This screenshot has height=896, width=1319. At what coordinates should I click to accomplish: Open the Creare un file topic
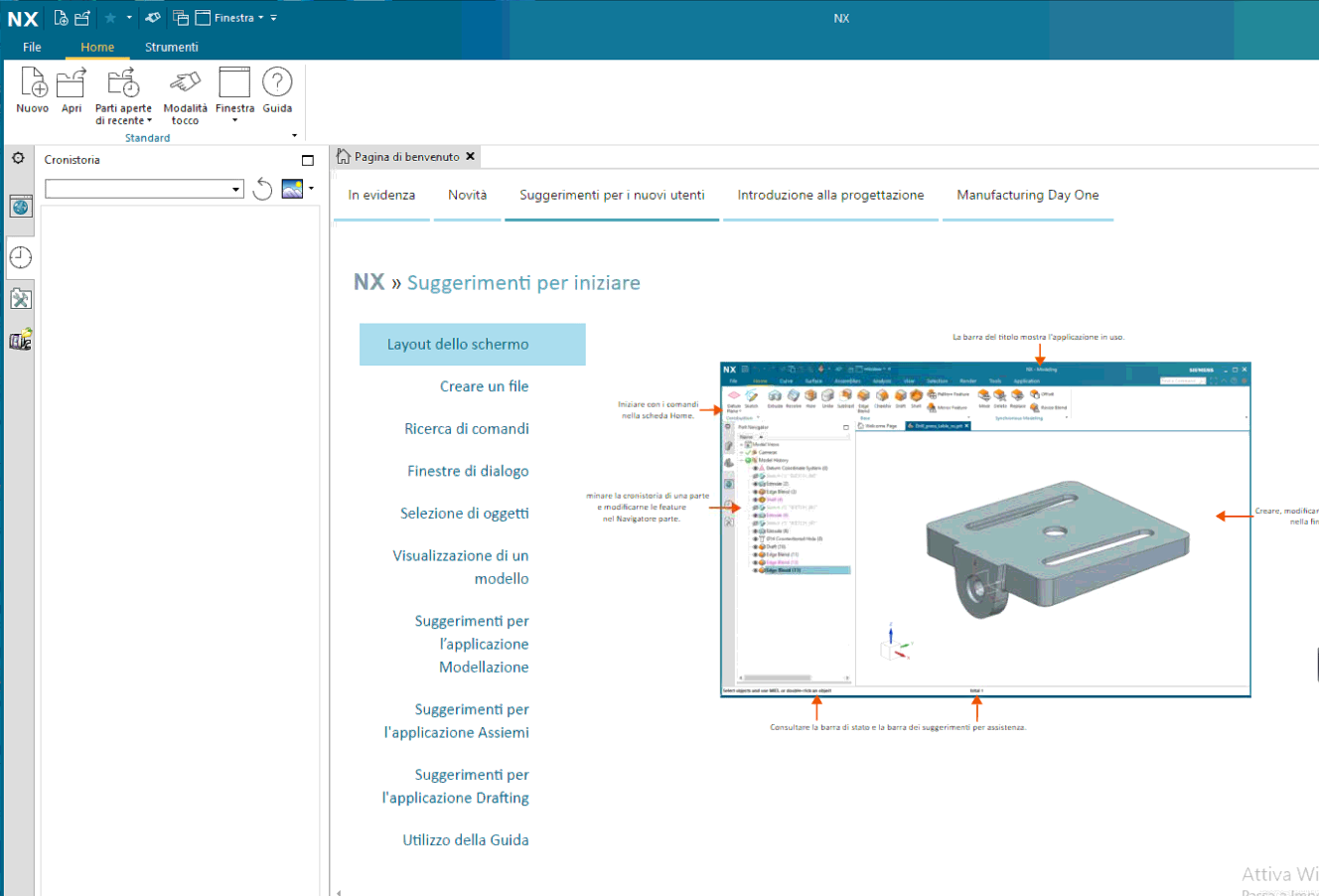tap(484, 386)
